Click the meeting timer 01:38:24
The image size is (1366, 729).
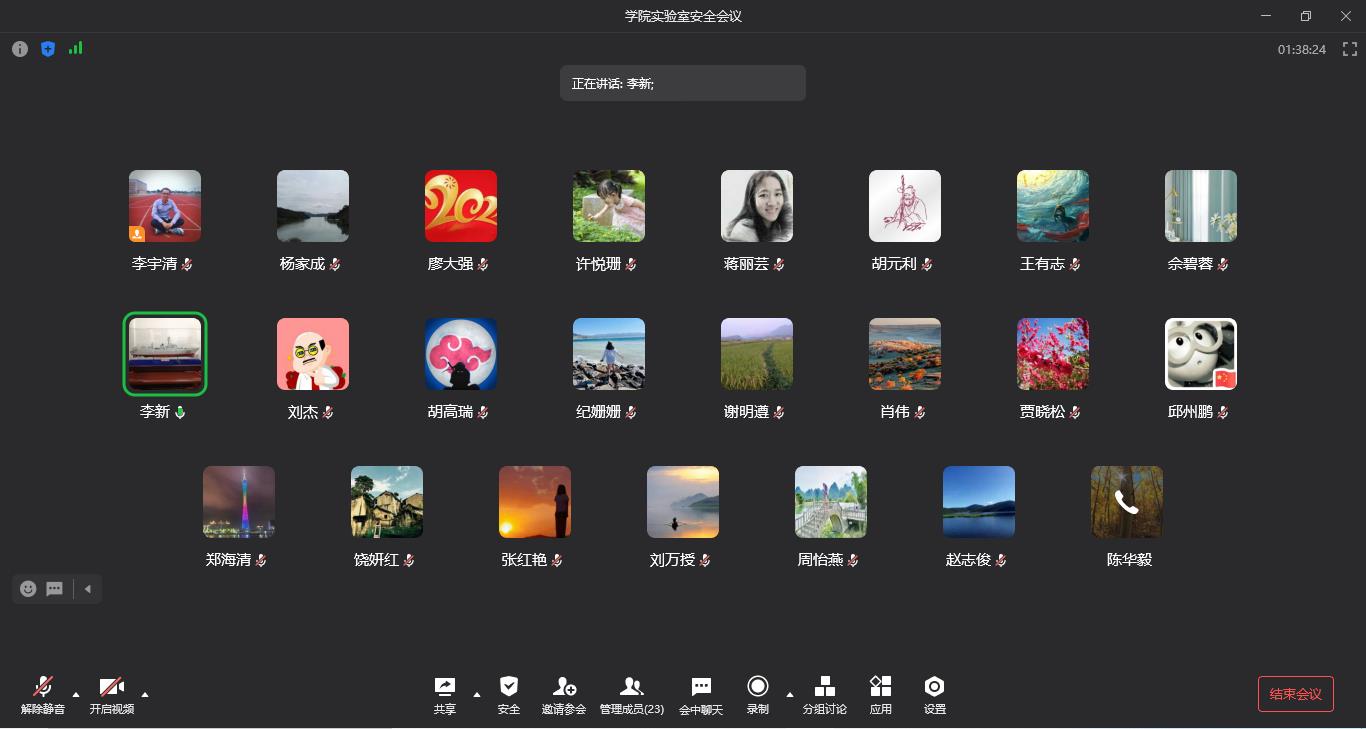coord(1301,49)
